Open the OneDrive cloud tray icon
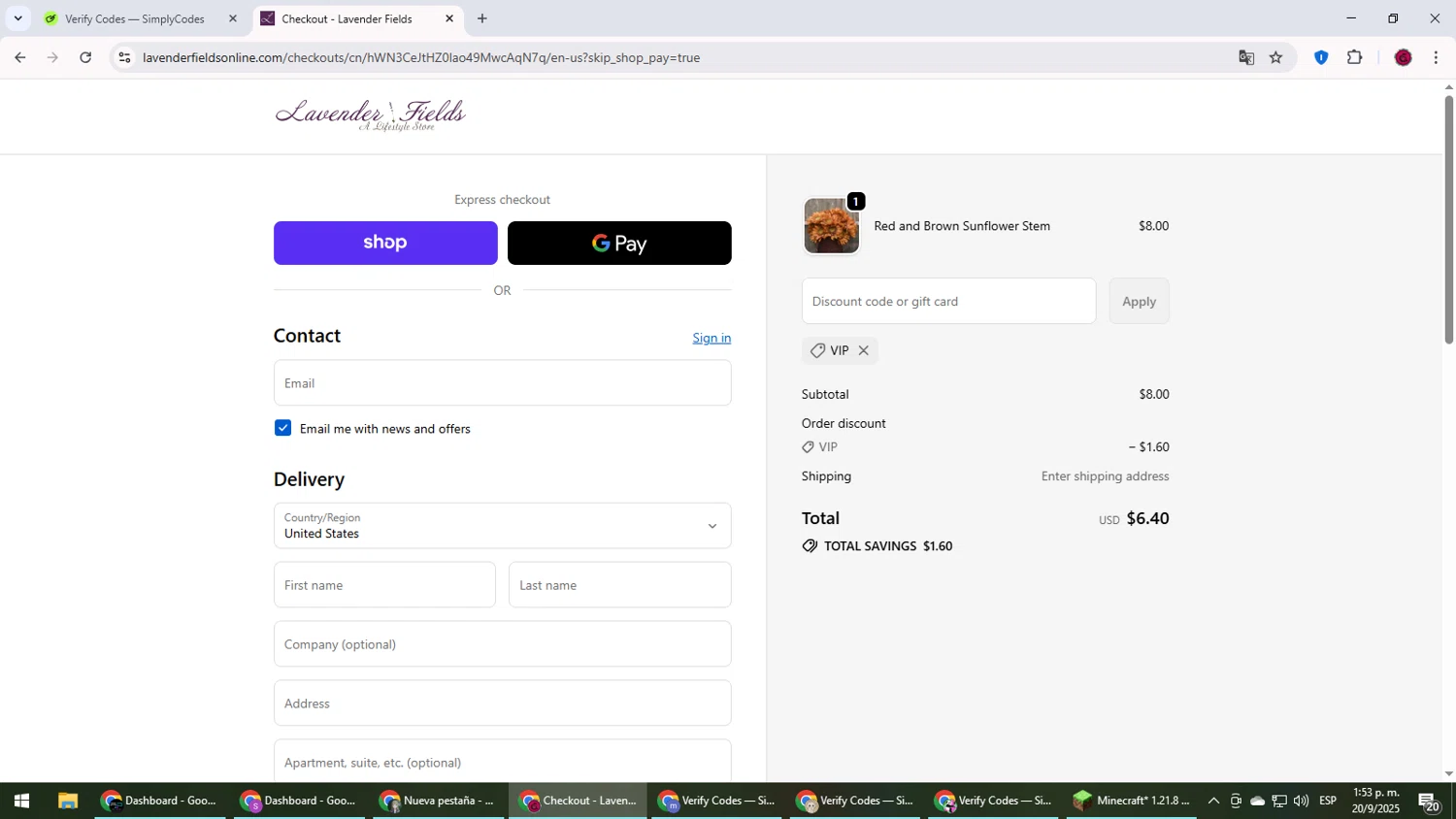The height and width of the screenshot is (819, 1456). [x=1257, y=801]
